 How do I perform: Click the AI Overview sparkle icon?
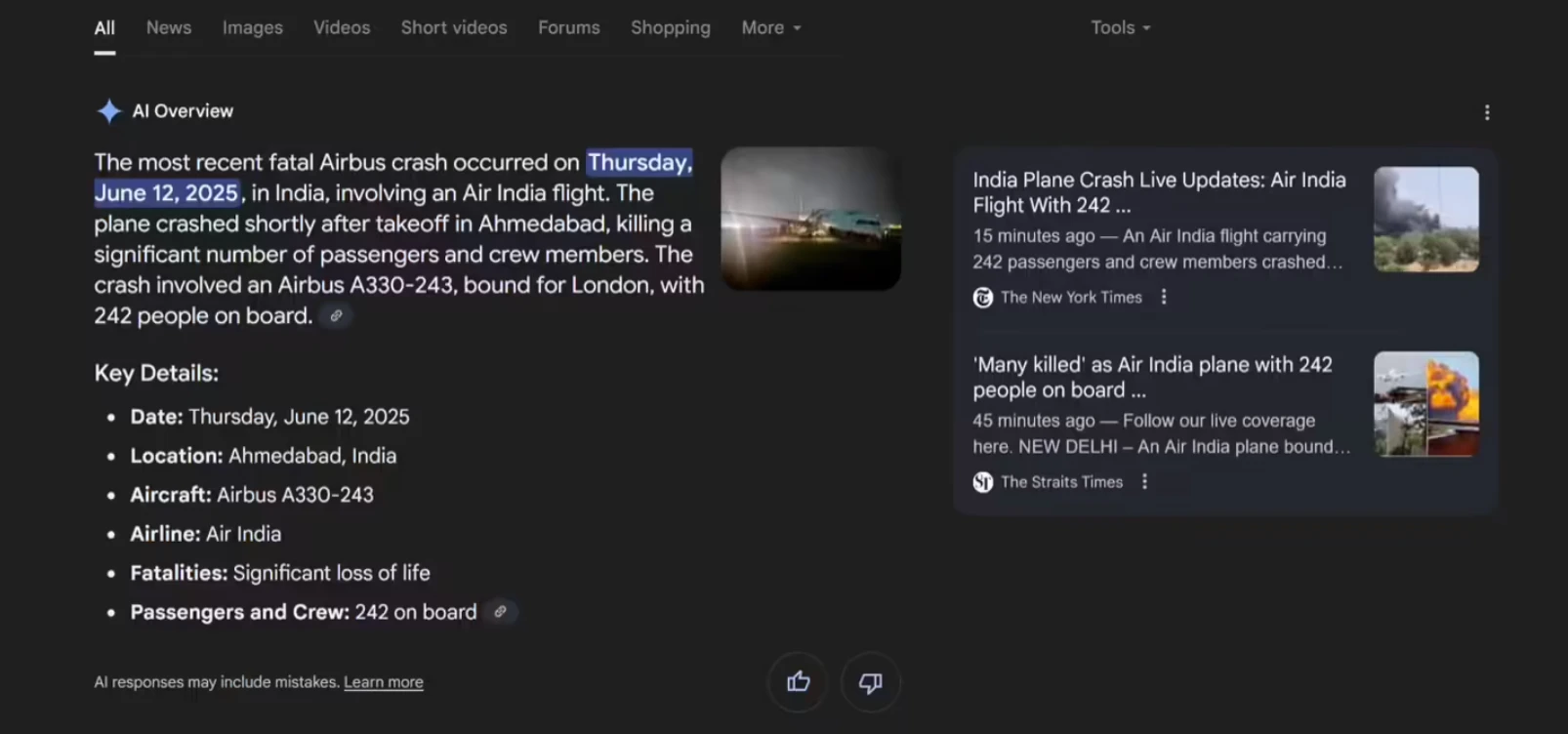point(108,111)
